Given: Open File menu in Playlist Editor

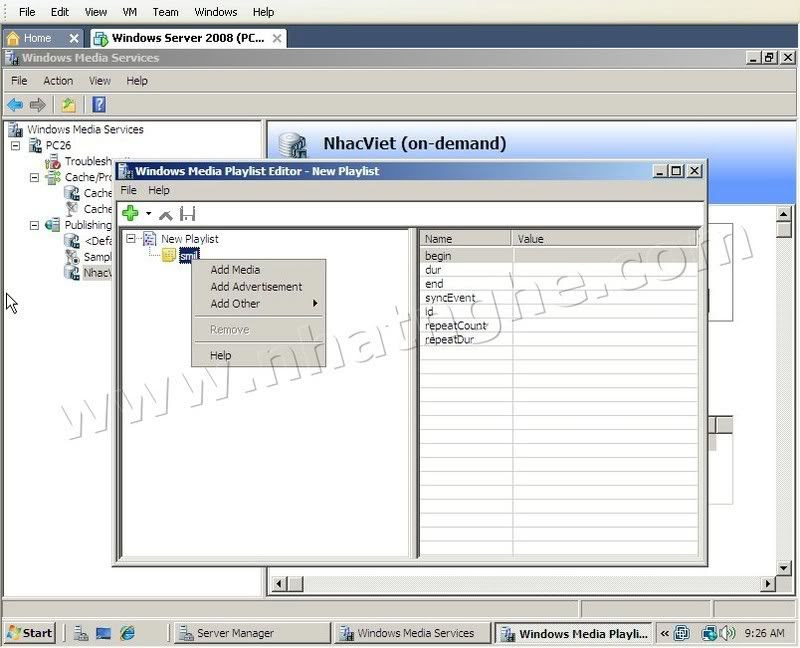Looking at the screenshot, I should 128,190.
